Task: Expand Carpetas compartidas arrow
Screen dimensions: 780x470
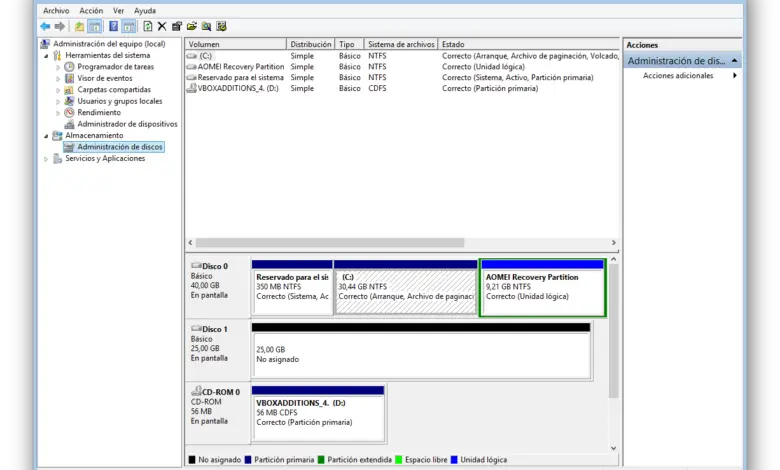Action: coord(58,90)
